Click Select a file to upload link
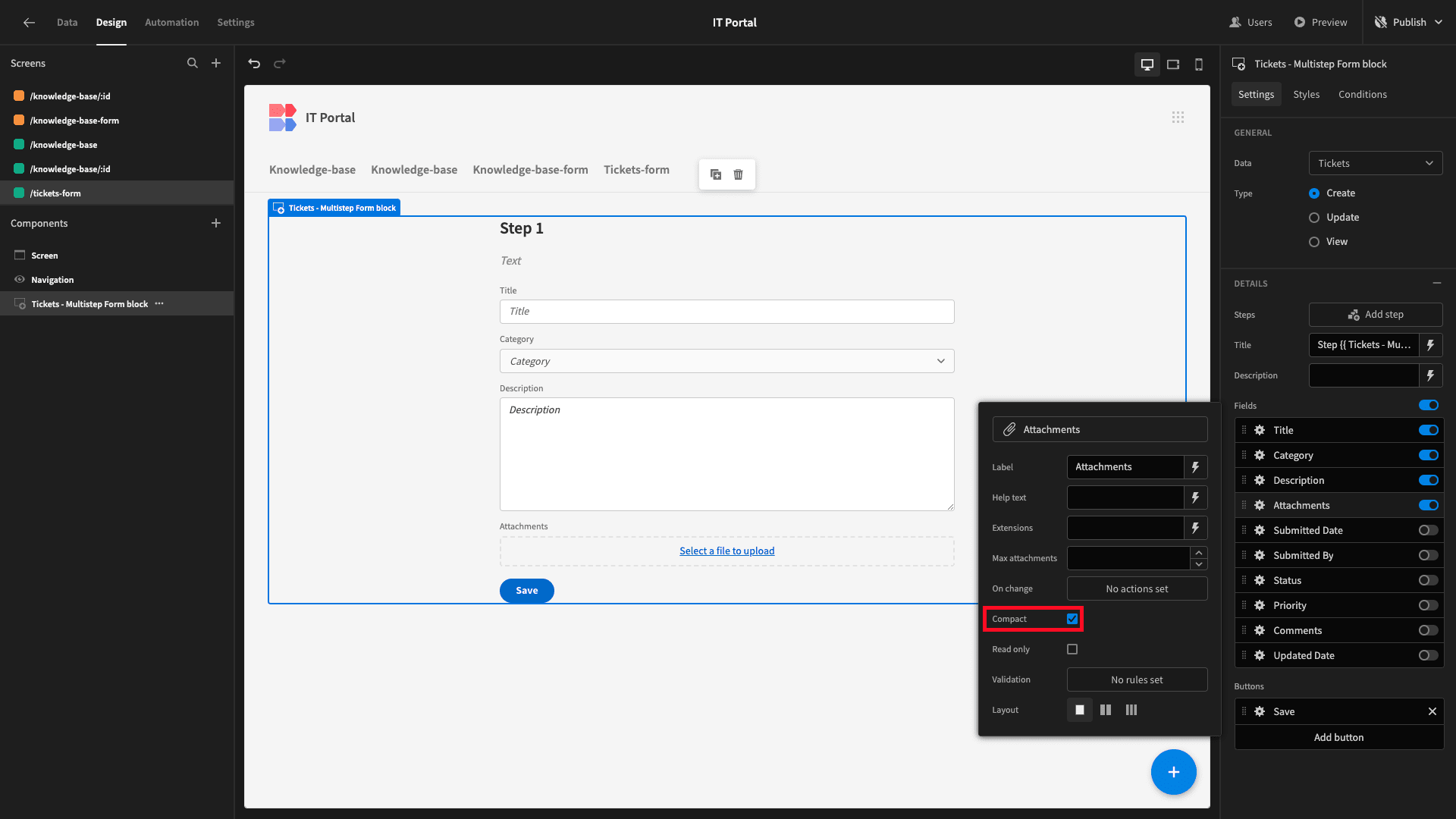This screenshot has width=1456, height=819. pyautogui.click(x=726, y=551)
